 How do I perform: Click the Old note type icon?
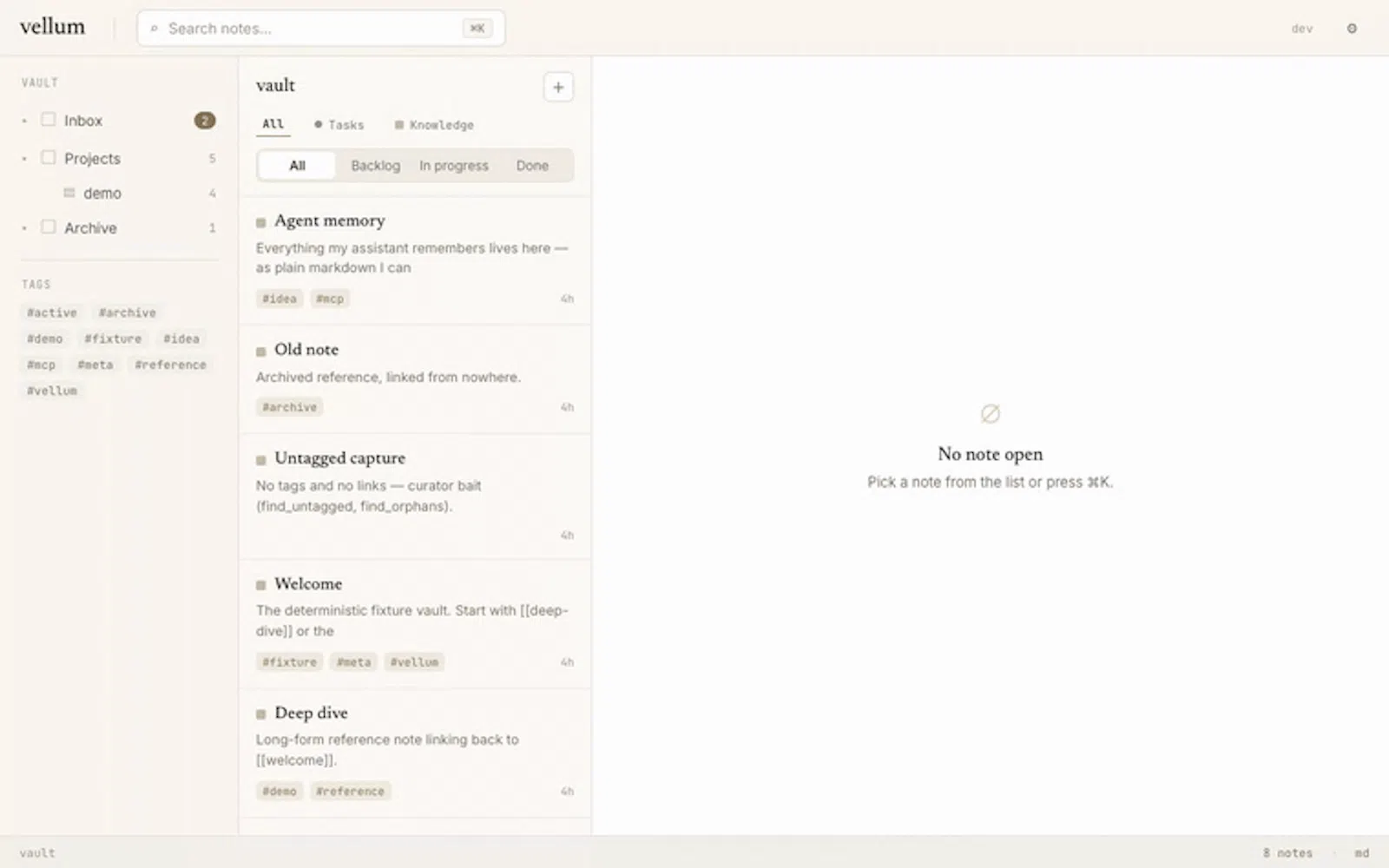tap(260, 352)
